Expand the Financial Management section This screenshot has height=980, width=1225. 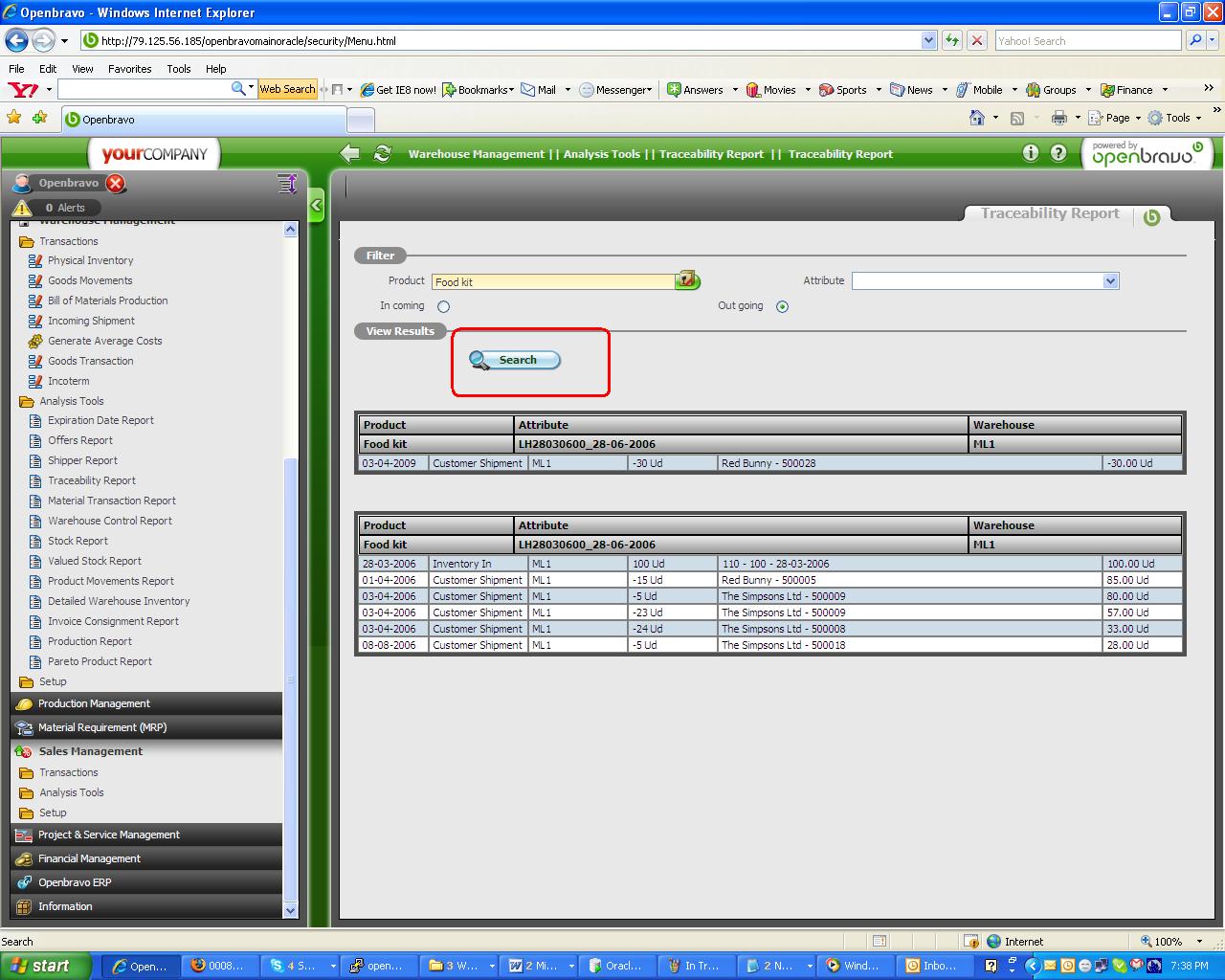coord(89,858)
